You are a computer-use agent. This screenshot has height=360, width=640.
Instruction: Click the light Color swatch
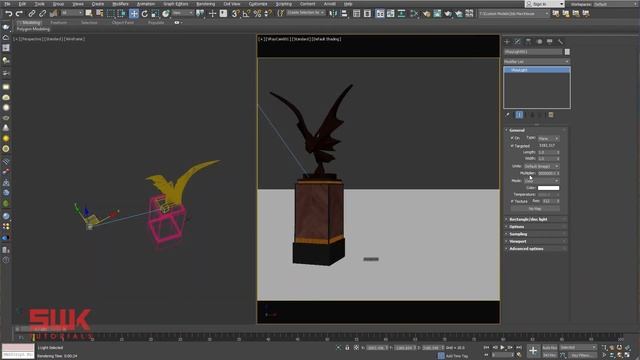(548, 188)
